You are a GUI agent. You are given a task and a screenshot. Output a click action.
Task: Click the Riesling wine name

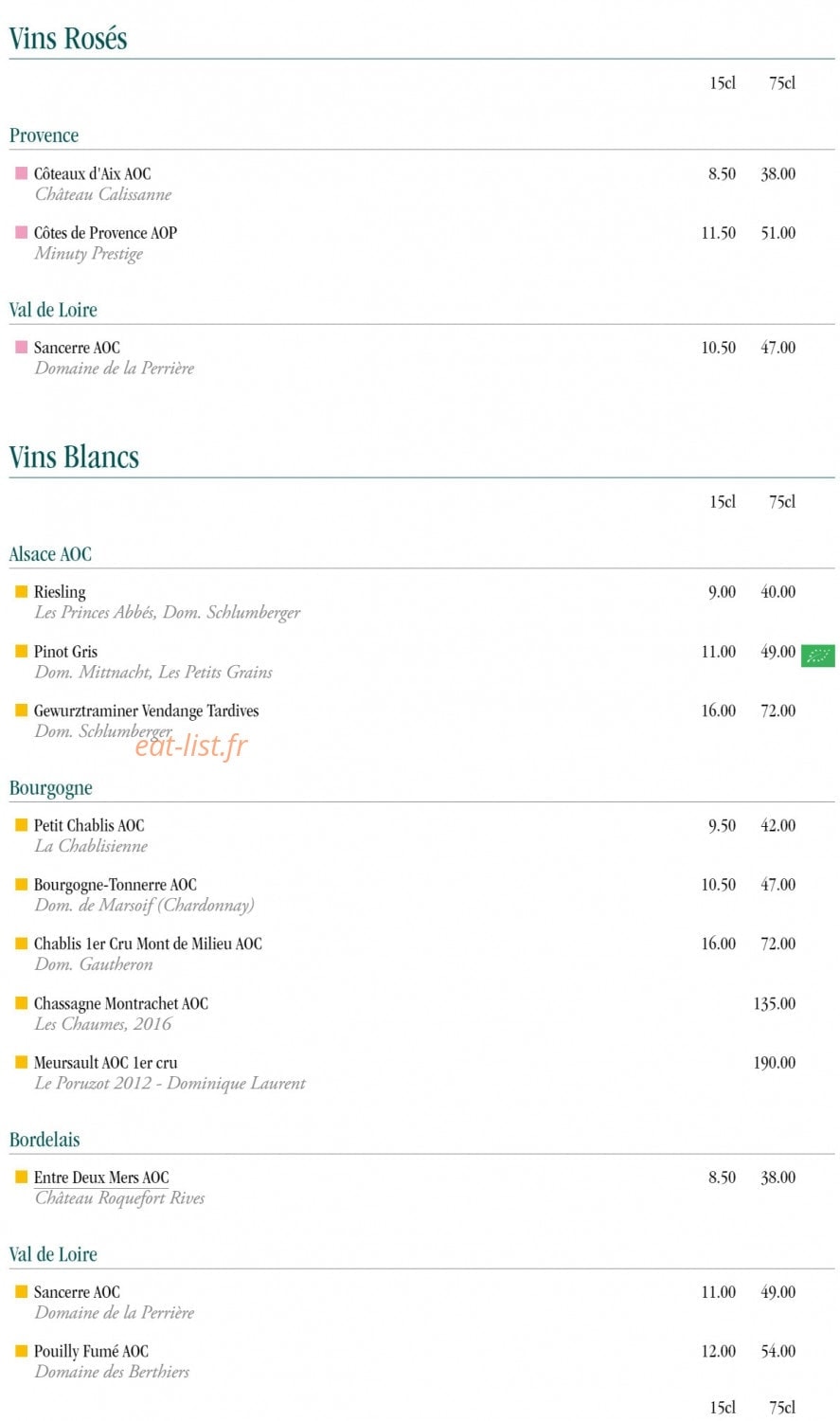pos(60,592)
